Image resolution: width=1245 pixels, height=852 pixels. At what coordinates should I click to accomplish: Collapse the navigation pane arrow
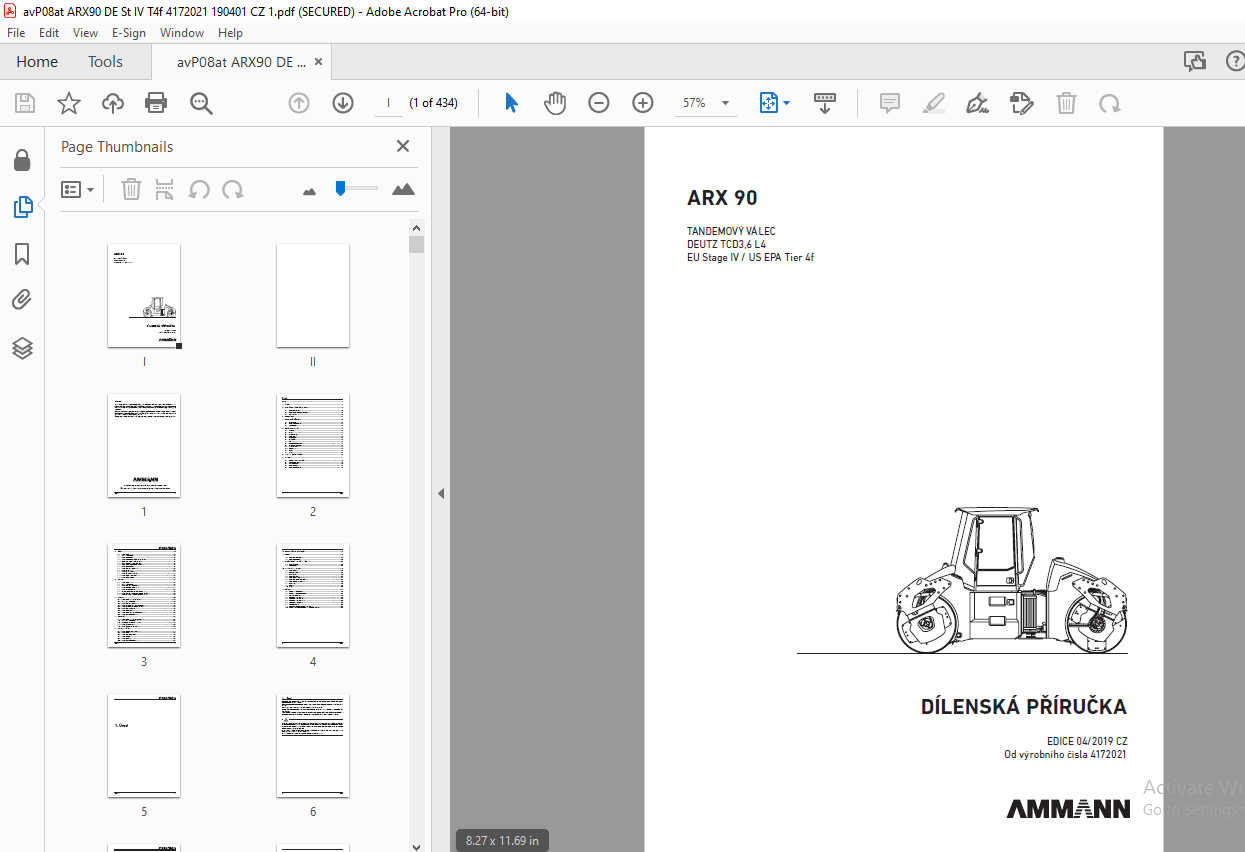[440, 493]
